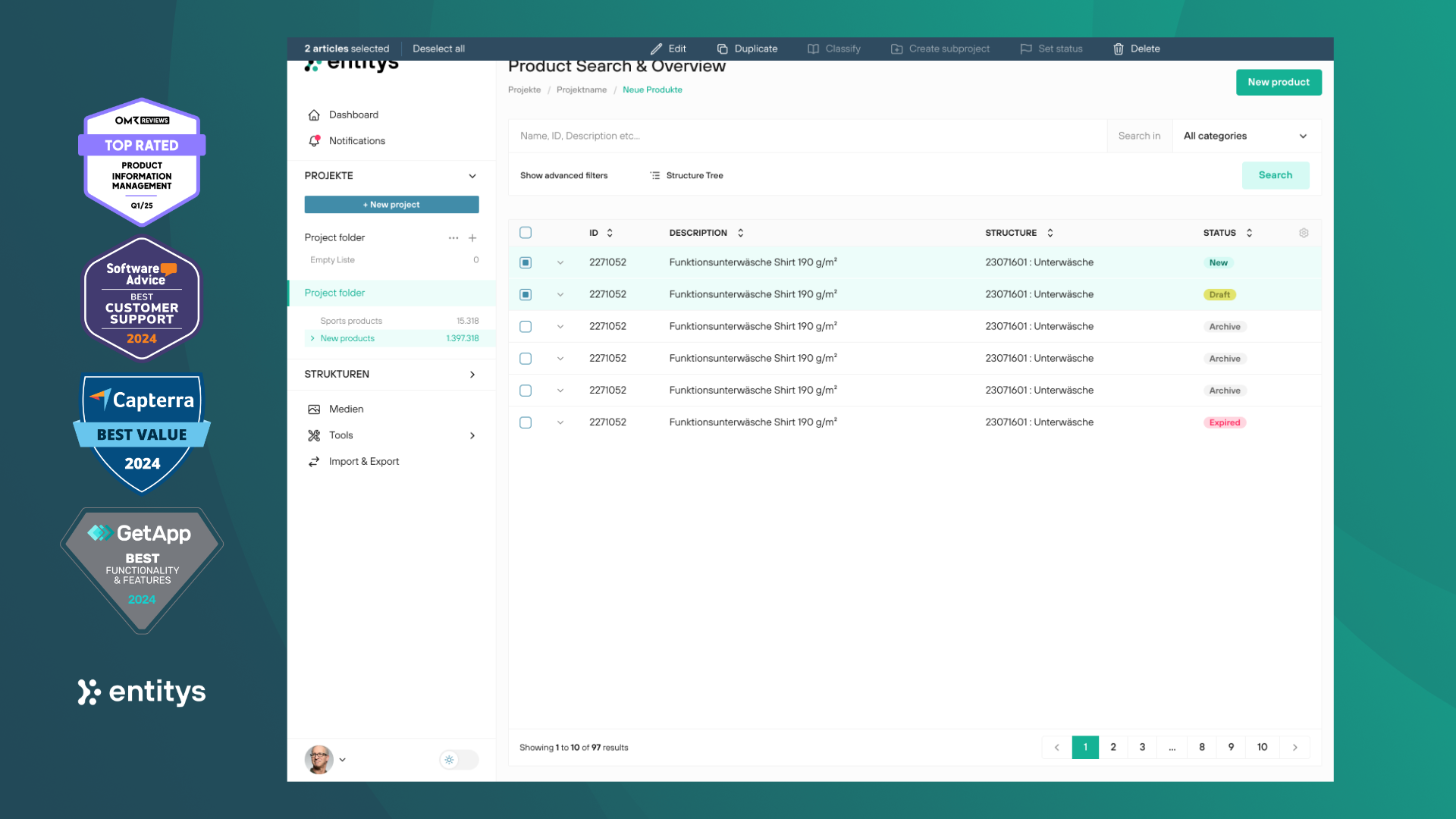
Task: Open Notifications bell icon
Action: [314, 141]
